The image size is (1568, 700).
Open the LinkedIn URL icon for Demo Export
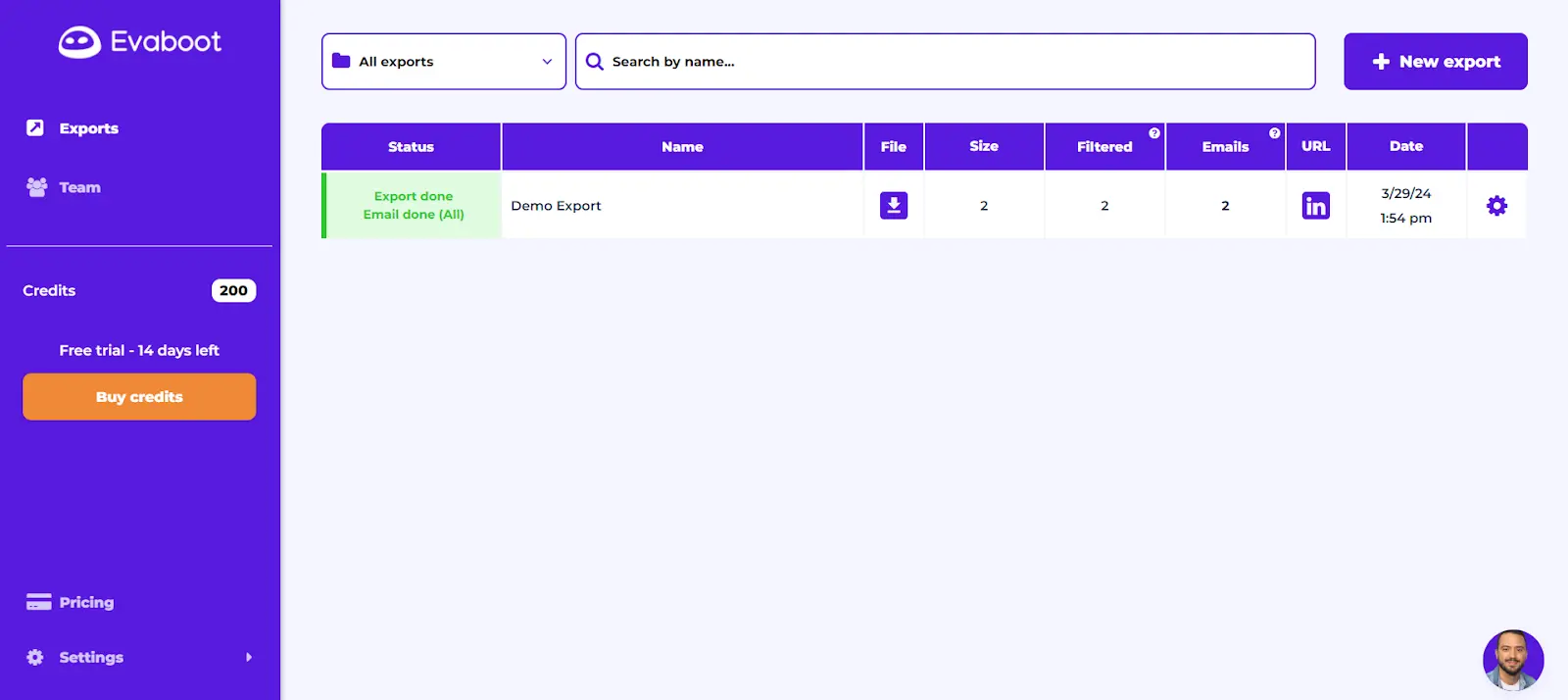pos(1315,206)
